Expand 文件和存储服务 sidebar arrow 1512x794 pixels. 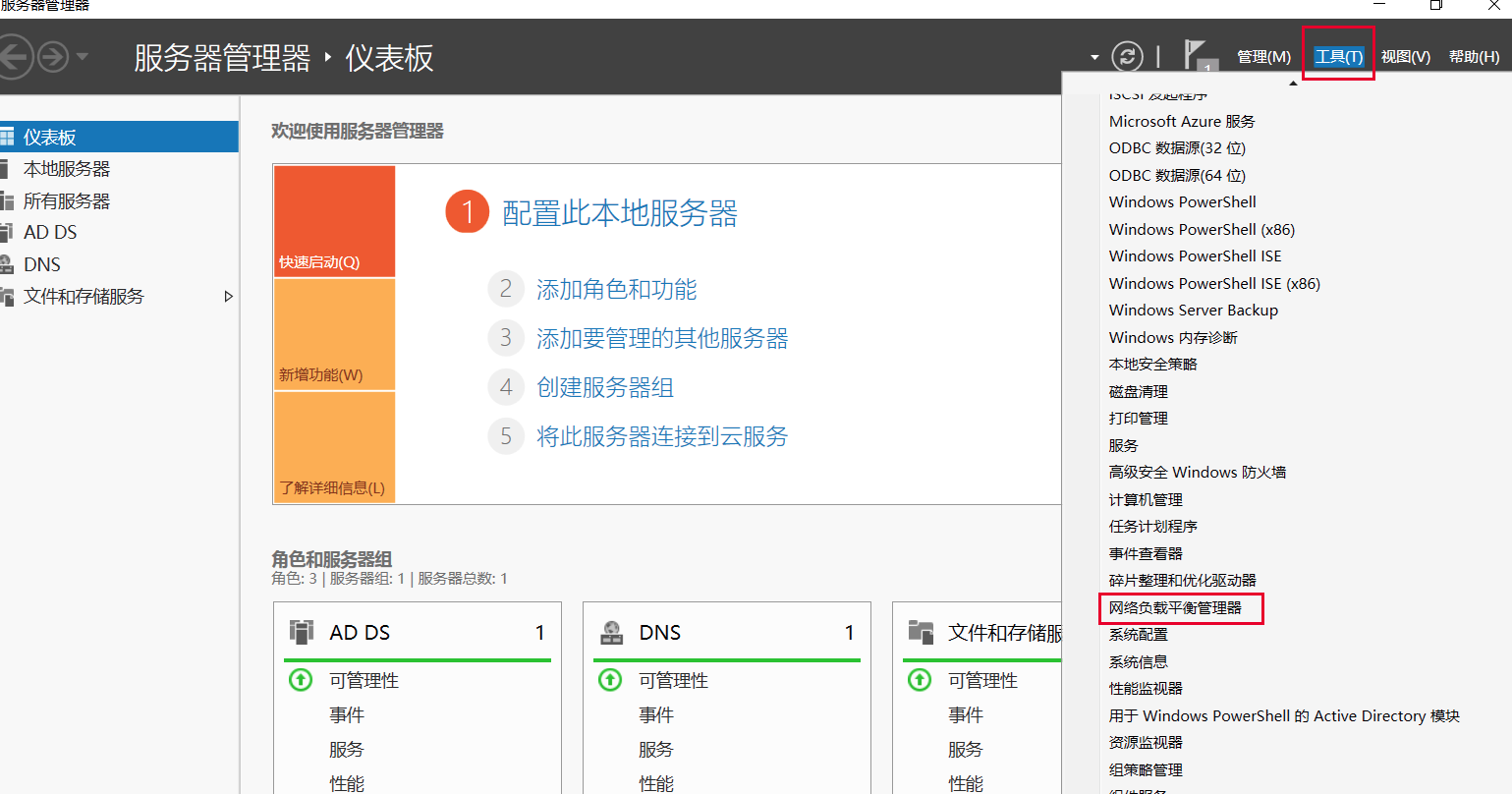(228, 297)
